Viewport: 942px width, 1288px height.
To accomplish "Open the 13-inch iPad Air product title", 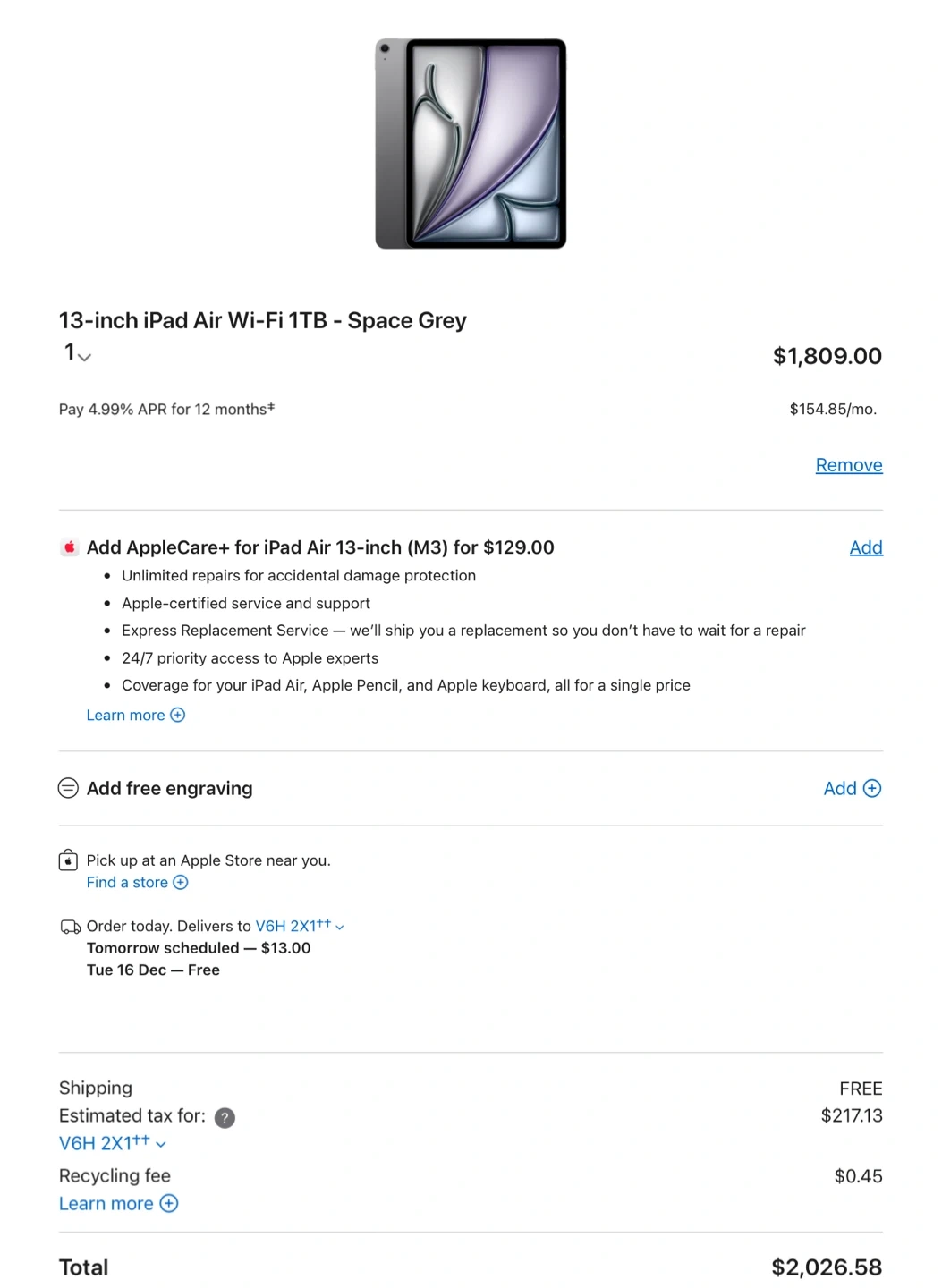I will pos(262,320).
